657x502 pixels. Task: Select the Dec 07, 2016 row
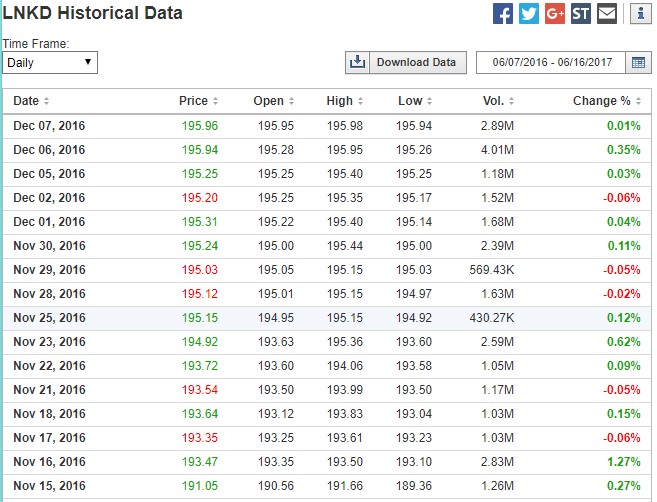[327, 126]
